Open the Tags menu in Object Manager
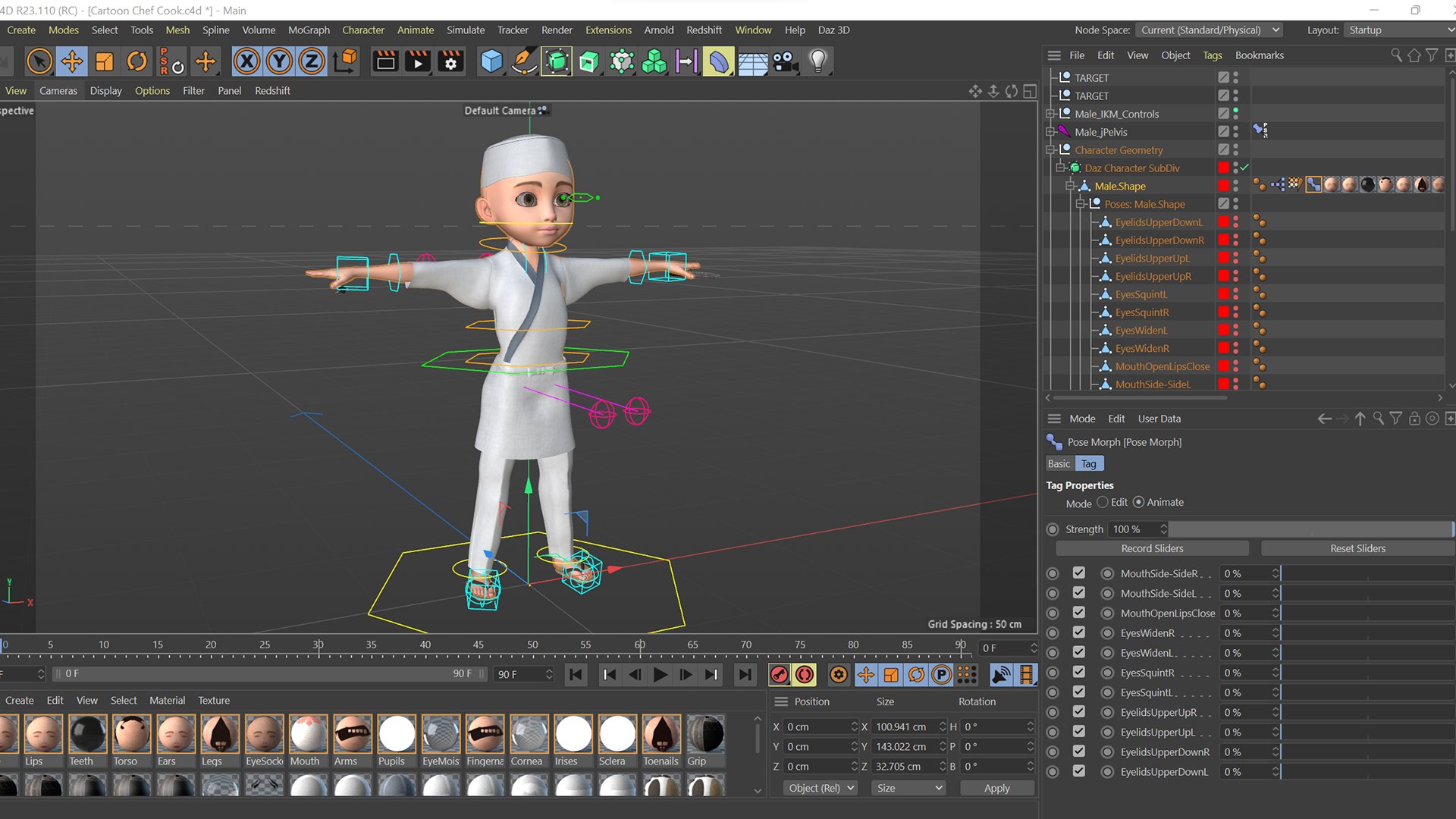Image resolution: width=1456 pixels, height=819 pixels. pyautogui.click(x=1212, y=55)
